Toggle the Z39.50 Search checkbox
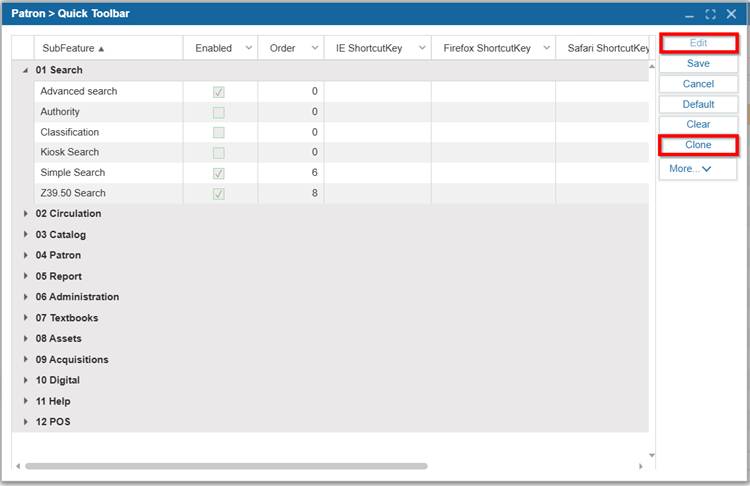 click(219, 194)
